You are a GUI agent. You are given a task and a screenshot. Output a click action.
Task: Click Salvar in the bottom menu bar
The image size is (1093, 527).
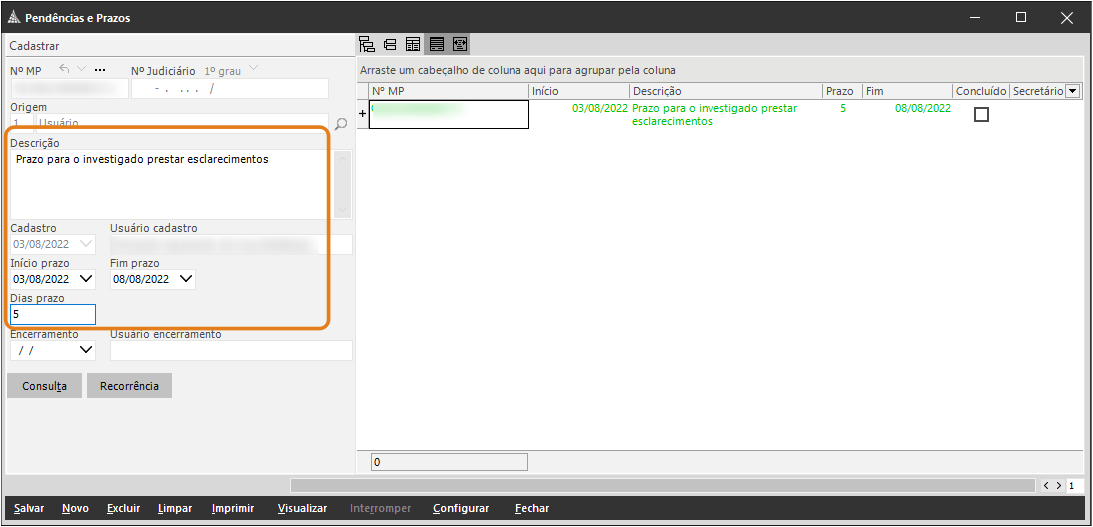pyautogui.click(x=29, y=509)
